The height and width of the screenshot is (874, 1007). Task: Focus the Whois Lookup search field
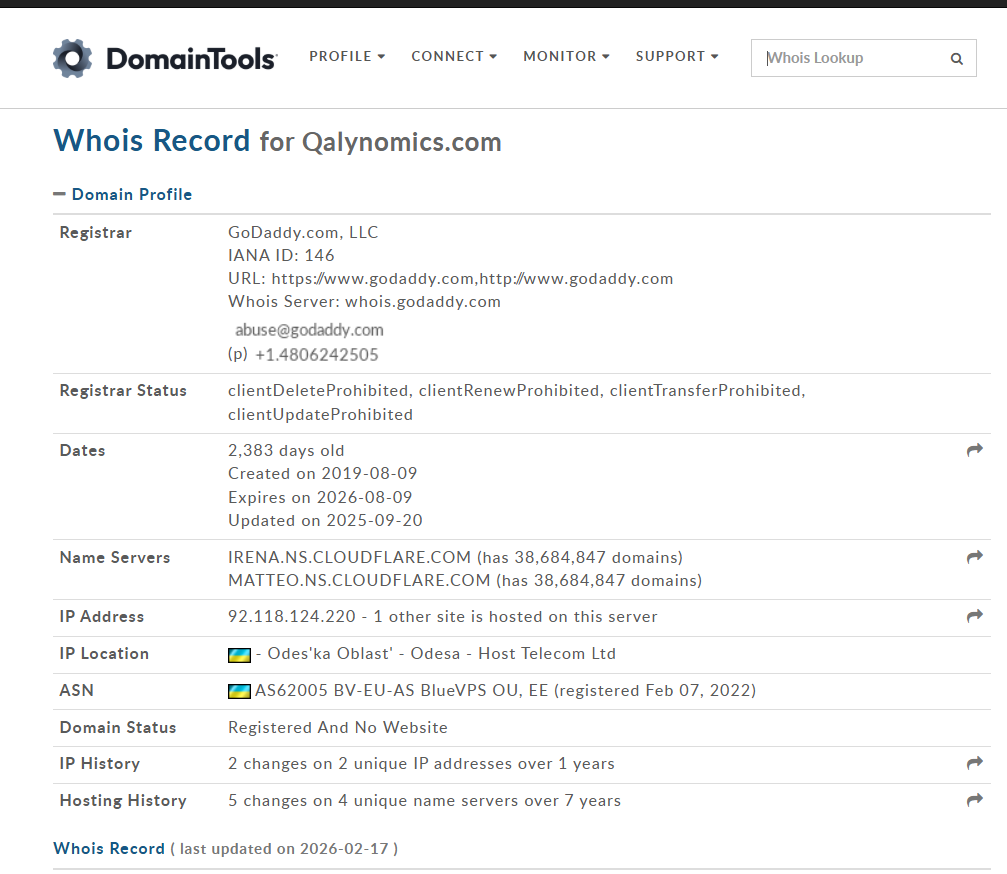(850, 59)
